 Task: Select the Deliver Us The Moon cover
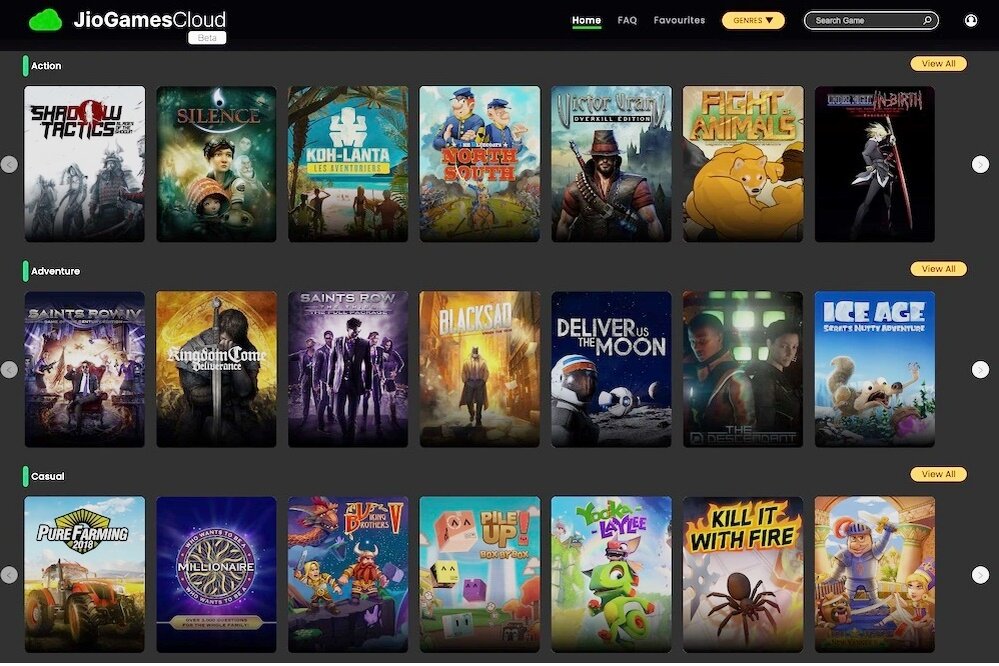(611, 369)
